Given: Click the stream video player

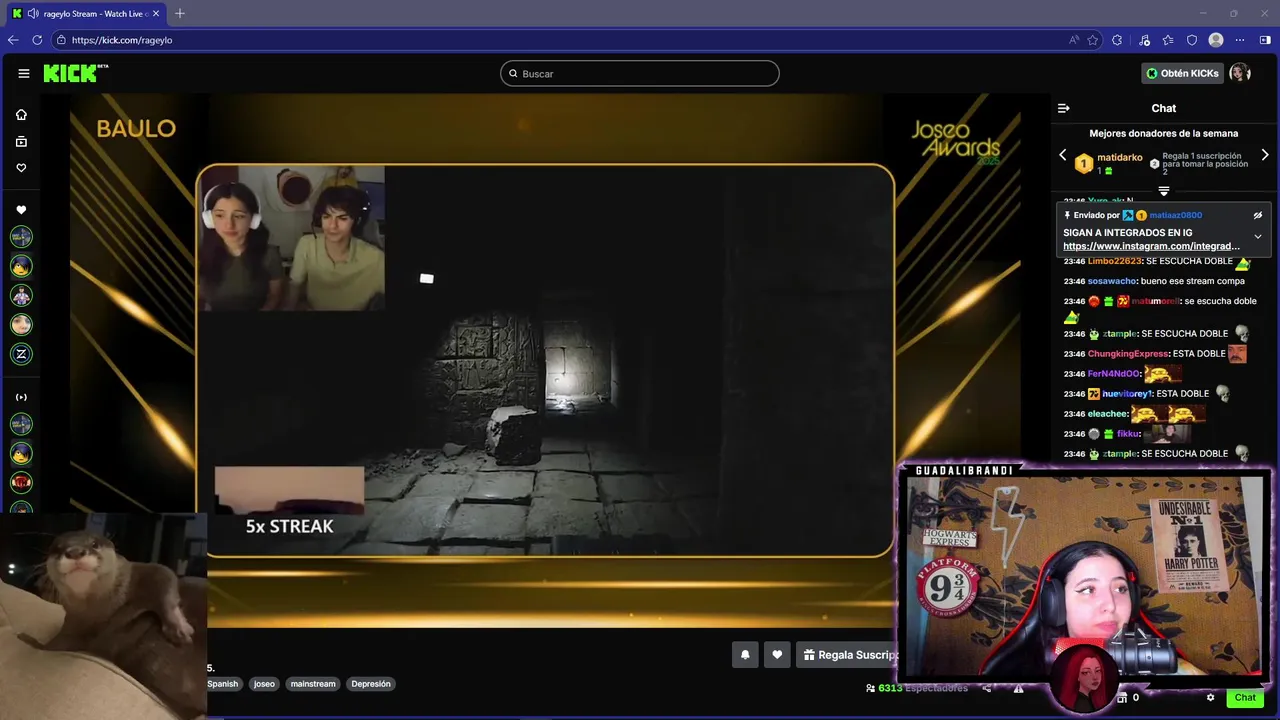Looking at the screenshot, I should [x=545, y=360].
